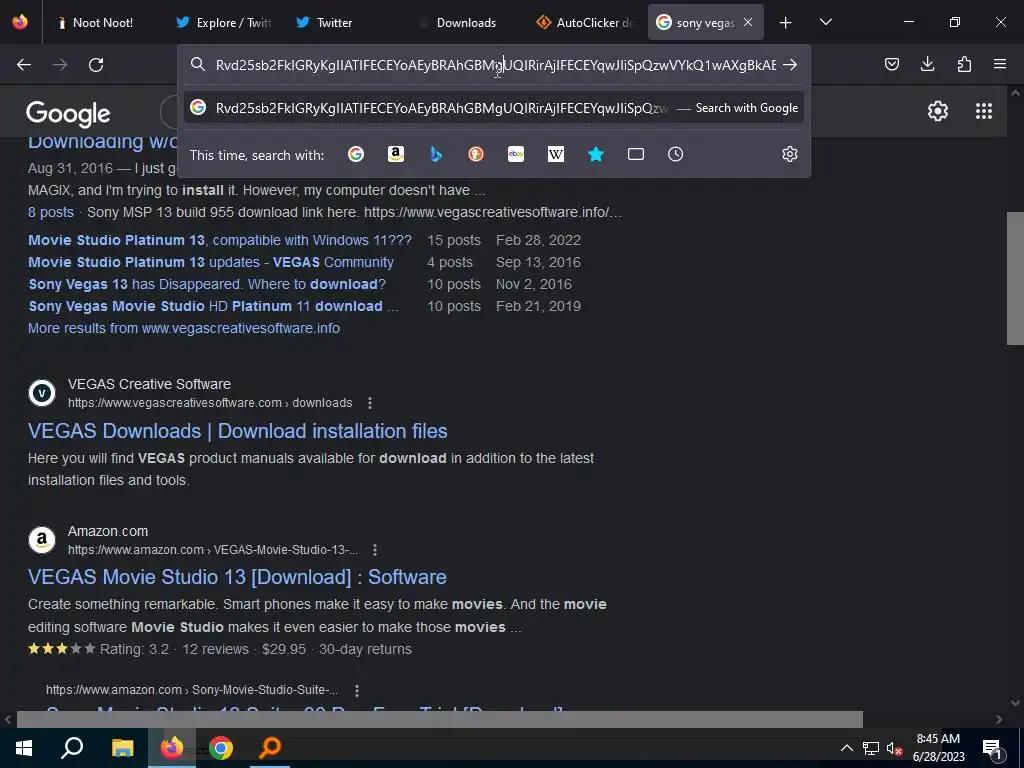Search this time with eBay
The width and height of the screenshot is (1024, 768).
pos(516,154)
